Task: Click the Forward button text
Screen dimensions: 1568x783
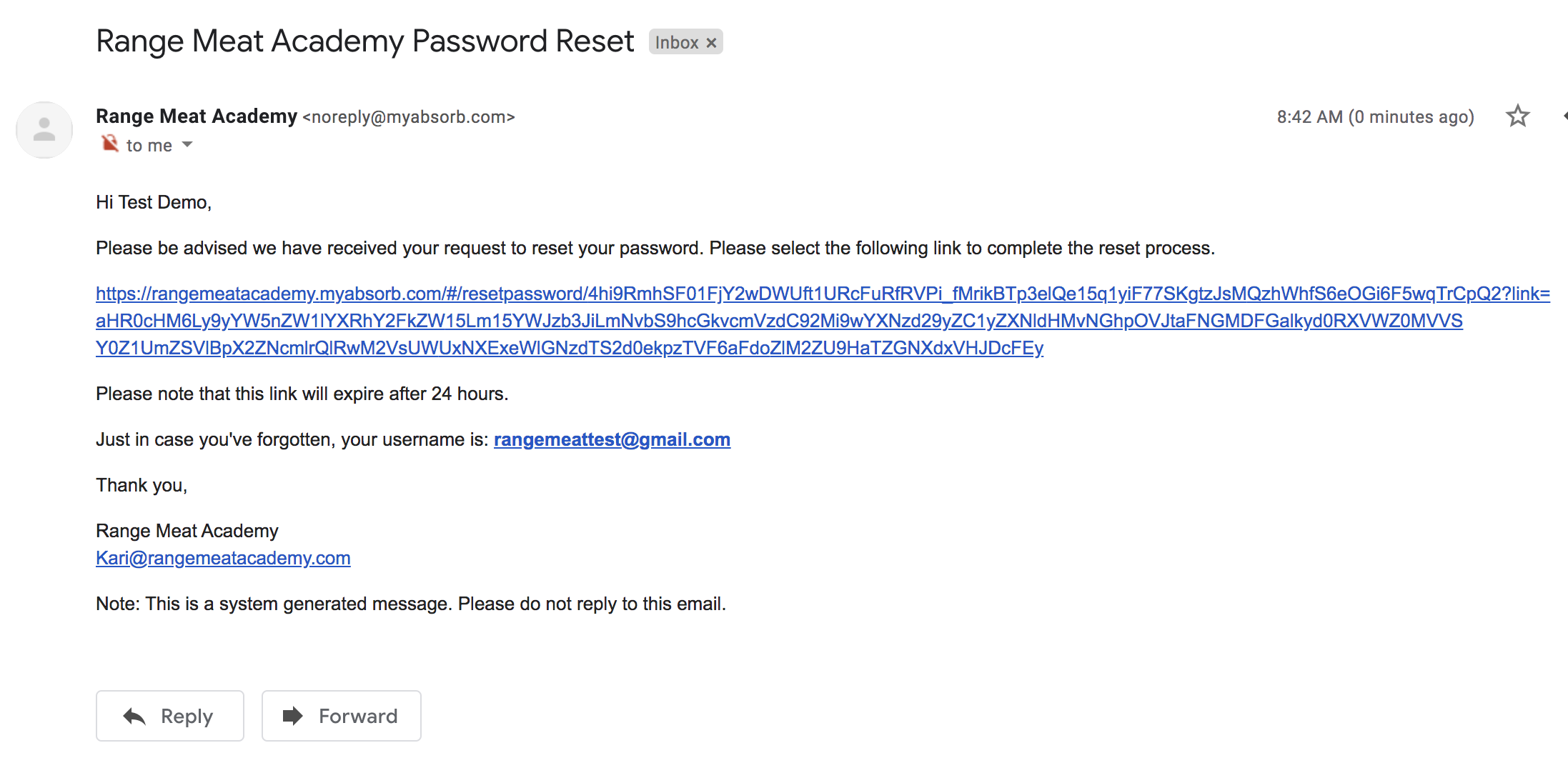Action: 358,716
